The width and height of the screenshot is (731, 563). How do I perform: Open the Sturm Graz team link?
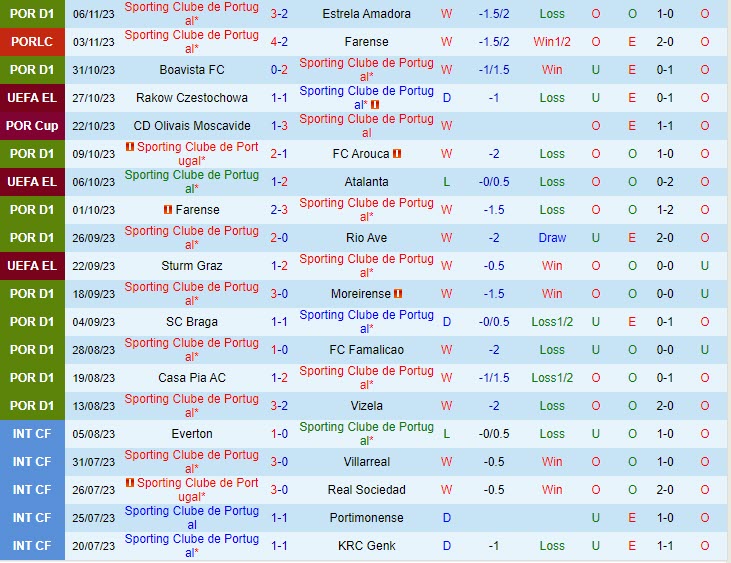click(x=192, y=266)
